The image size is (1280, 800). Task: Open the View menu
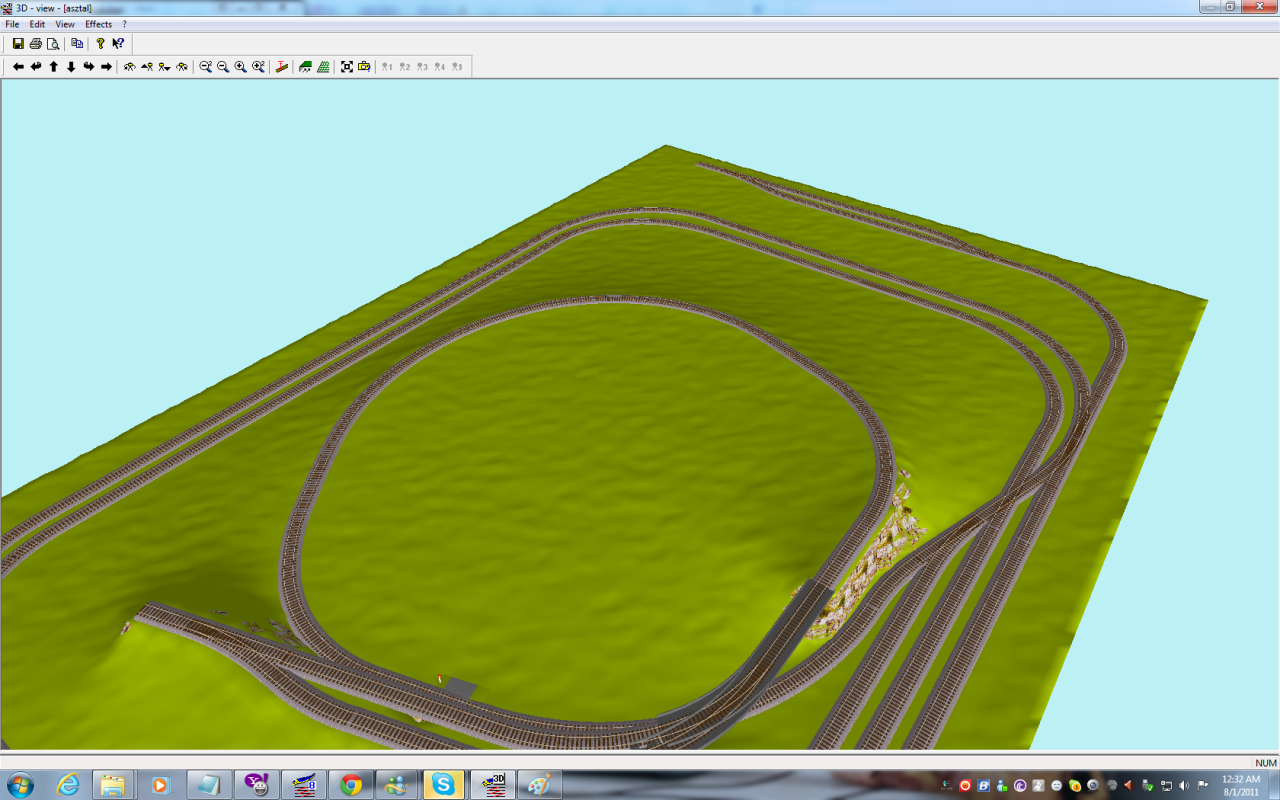pyautogui.click(x=65, y=24)
